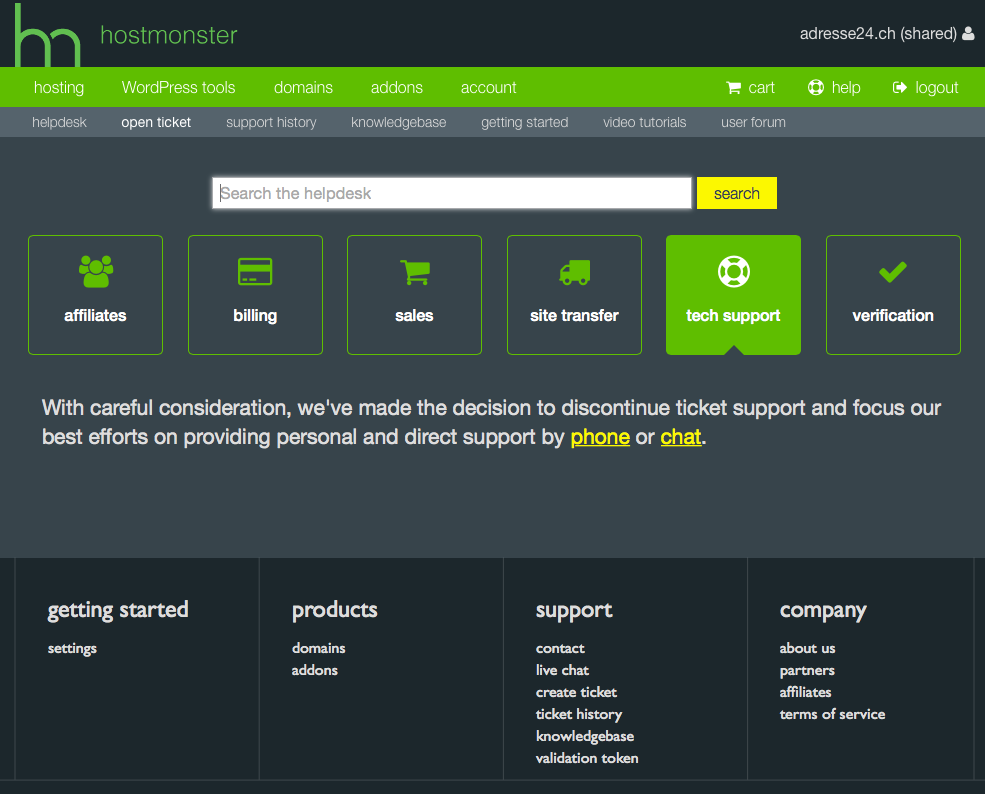
Task: Select the site transfer category label
Action: pyautogui.click(x=574, y=315)
